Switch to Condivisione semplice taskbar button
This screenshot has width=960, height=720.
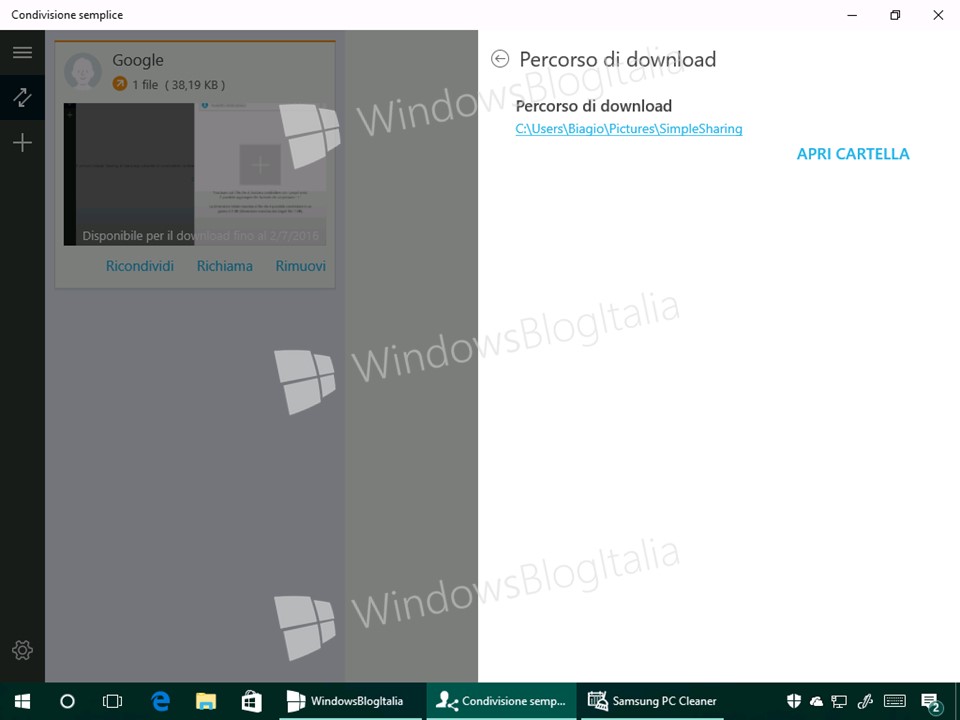click(501, 701)
